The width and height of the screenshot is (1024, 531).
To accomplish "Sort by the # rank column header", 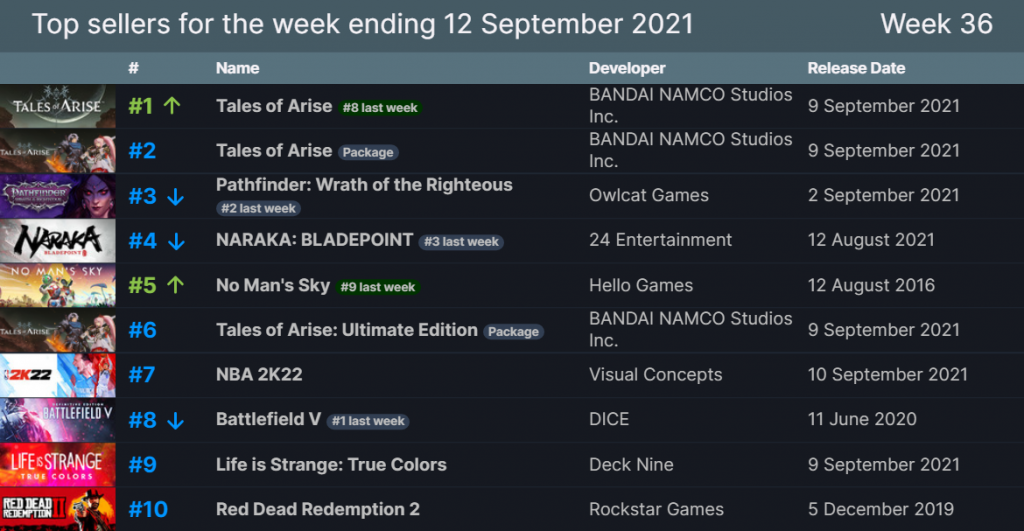I will point(133,68).
